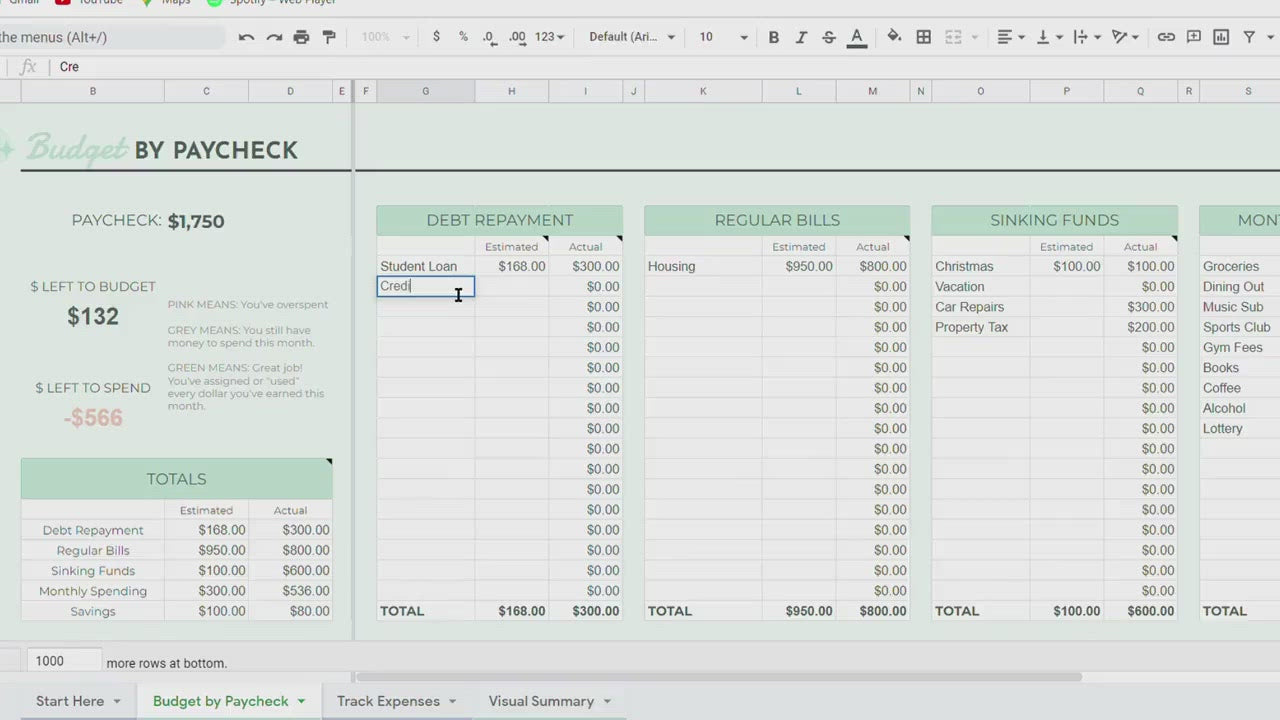Image resolution: width=1280 pixels, height=720 pixels.
Task: Switch to the Track Expenses sheet tab
Action: tap(388, 701)
